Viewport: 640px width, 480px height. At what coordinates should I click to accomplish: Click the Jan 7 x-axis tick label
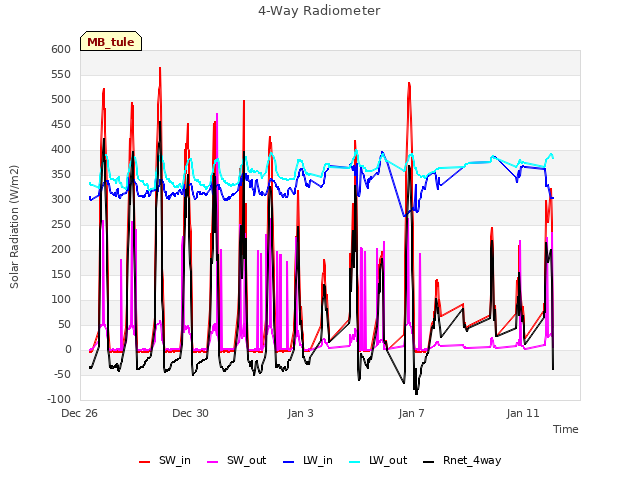pyautogui.click(x=411, y=413)
